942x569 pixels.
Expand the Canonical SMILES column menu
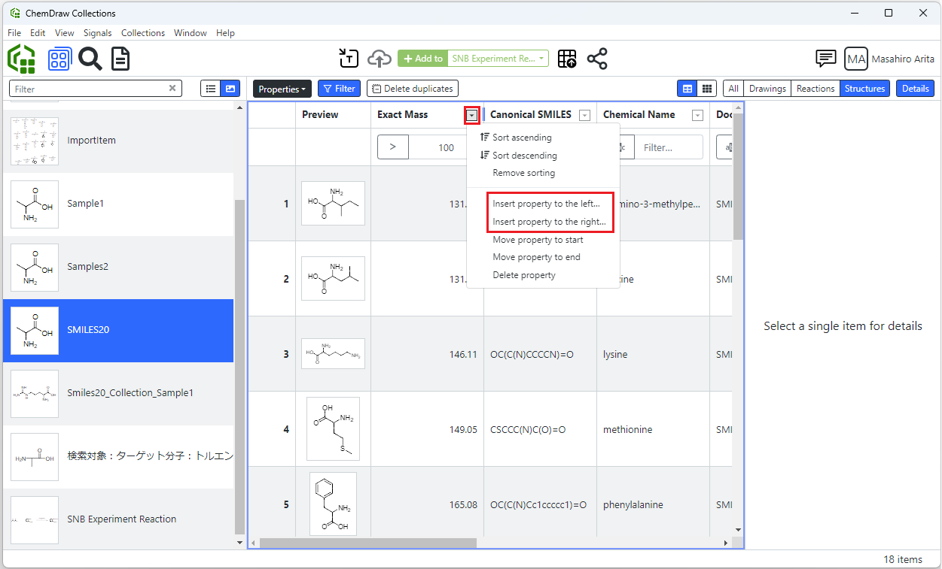point(585,115)
